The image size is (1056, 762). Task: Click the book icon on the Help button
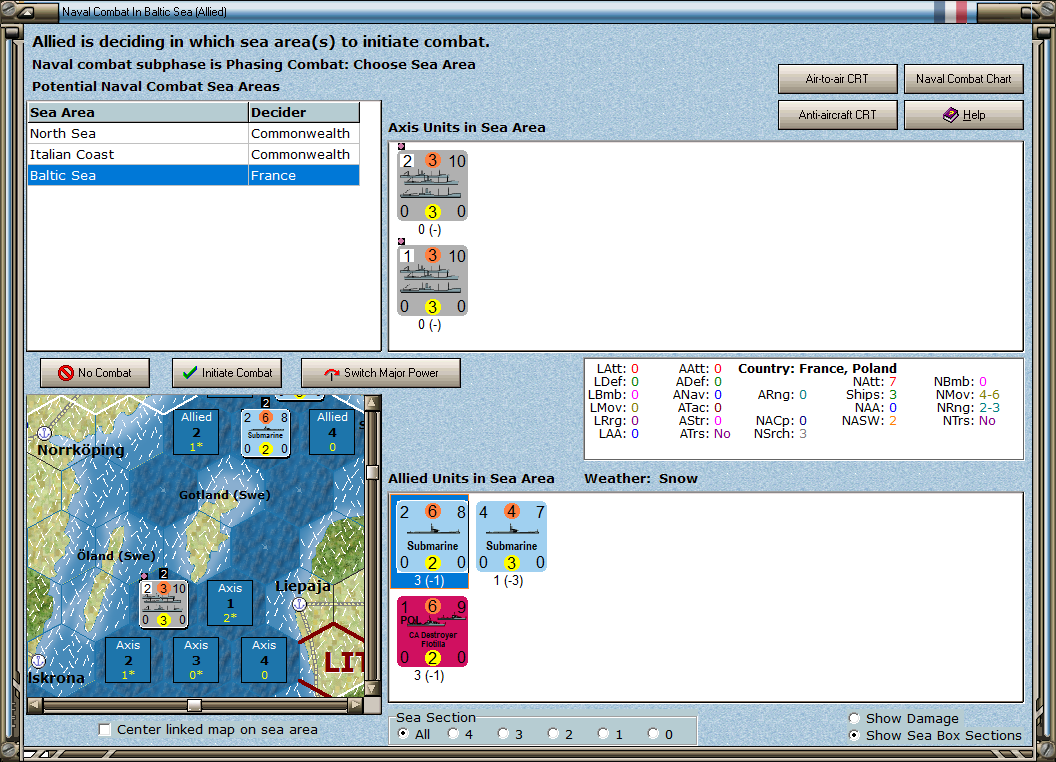click(948, 114)
